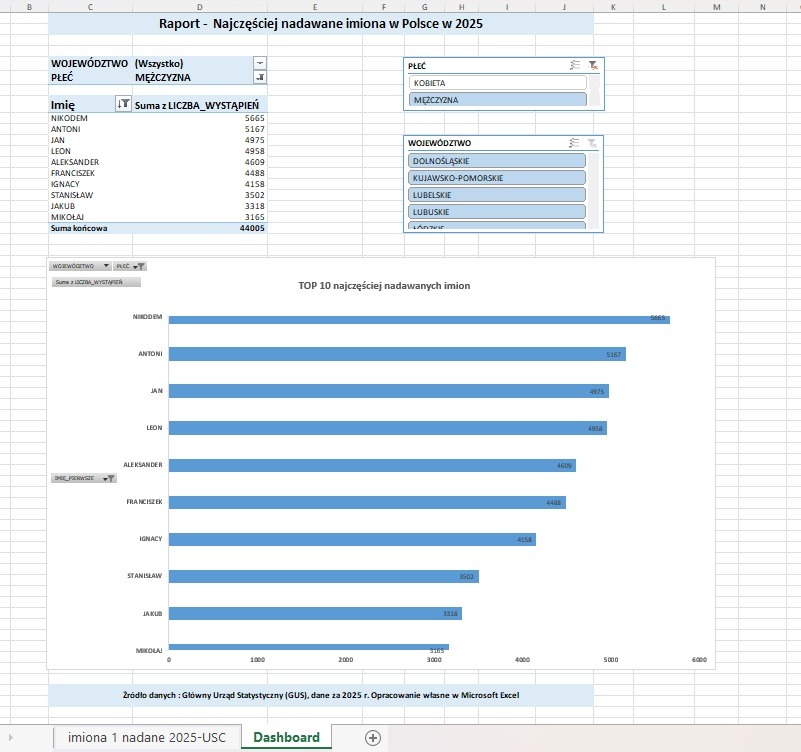Toggle multi-select in PŁEĆ slicer
The width and height of the screenshot is (801, 752).
pyautogui.click(x=575, y=65)
